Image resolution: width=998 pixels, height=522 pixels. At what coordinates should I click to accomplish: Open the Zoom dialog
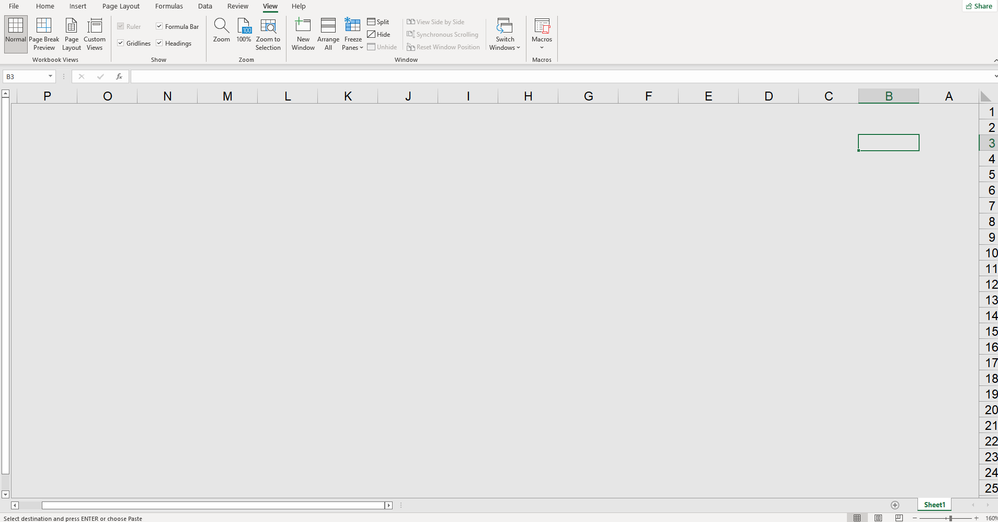coord(221,31)
